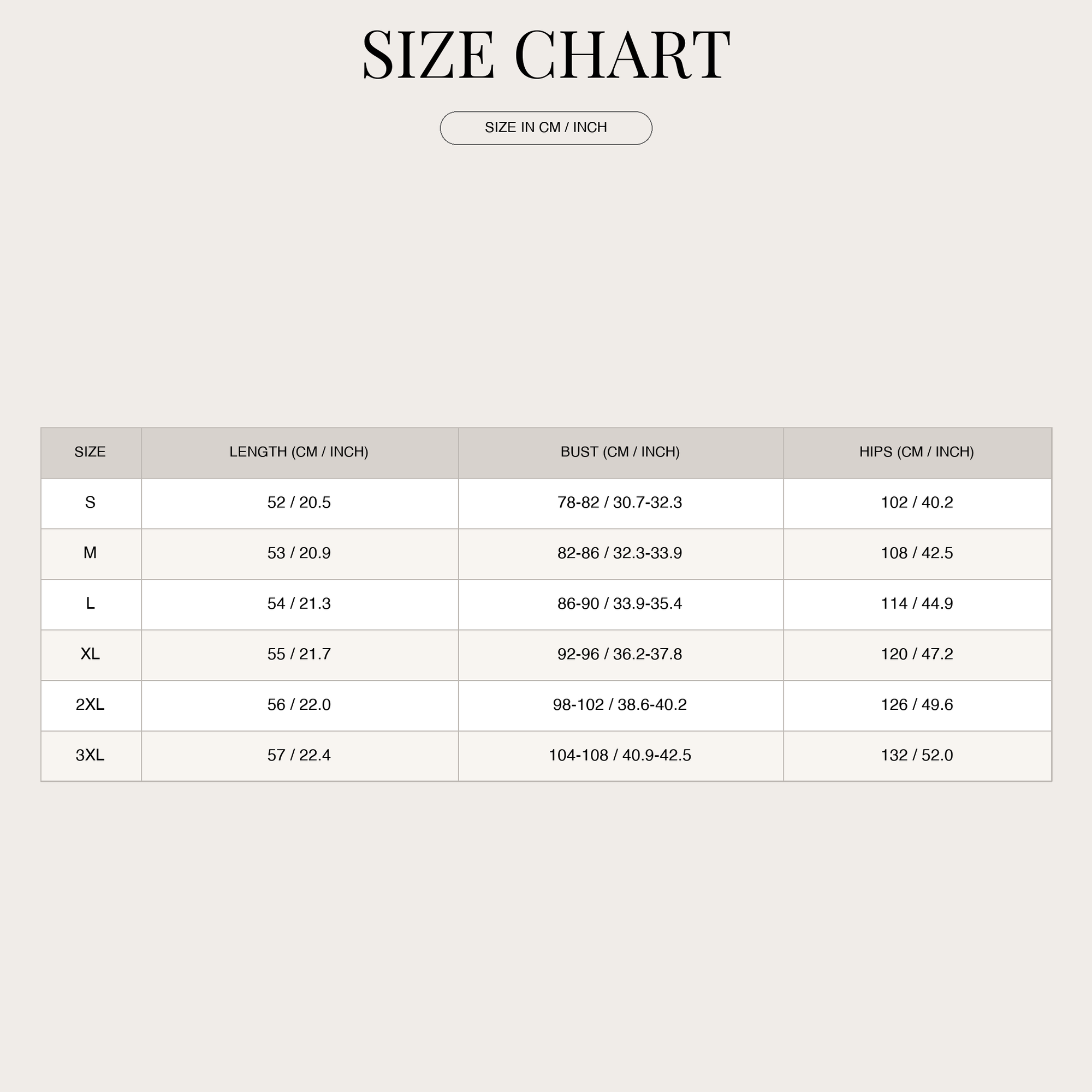Click the XL size row label
The height and width of the screenshot is (1092, 1092).
pos(91,655)
